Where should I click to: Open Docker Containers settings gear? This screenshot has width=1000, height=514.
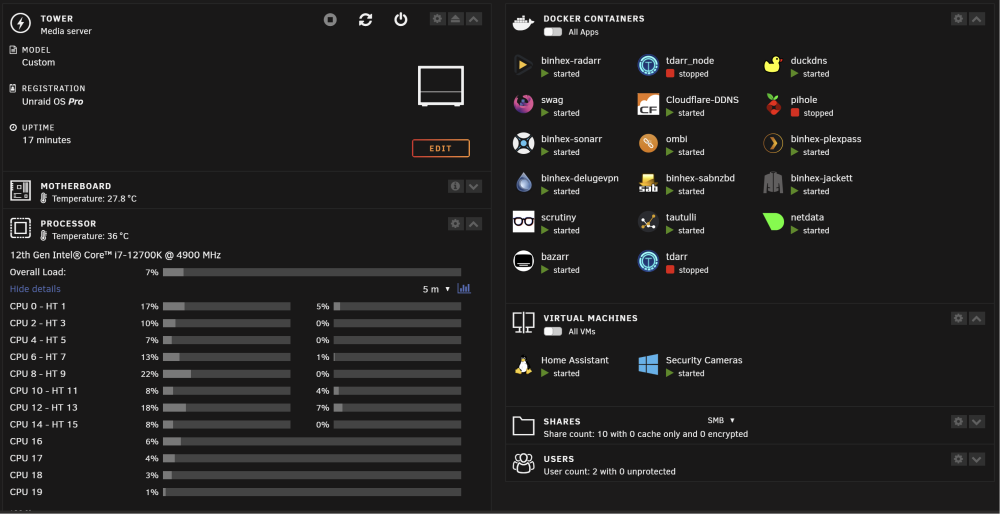tap(959, 19)
